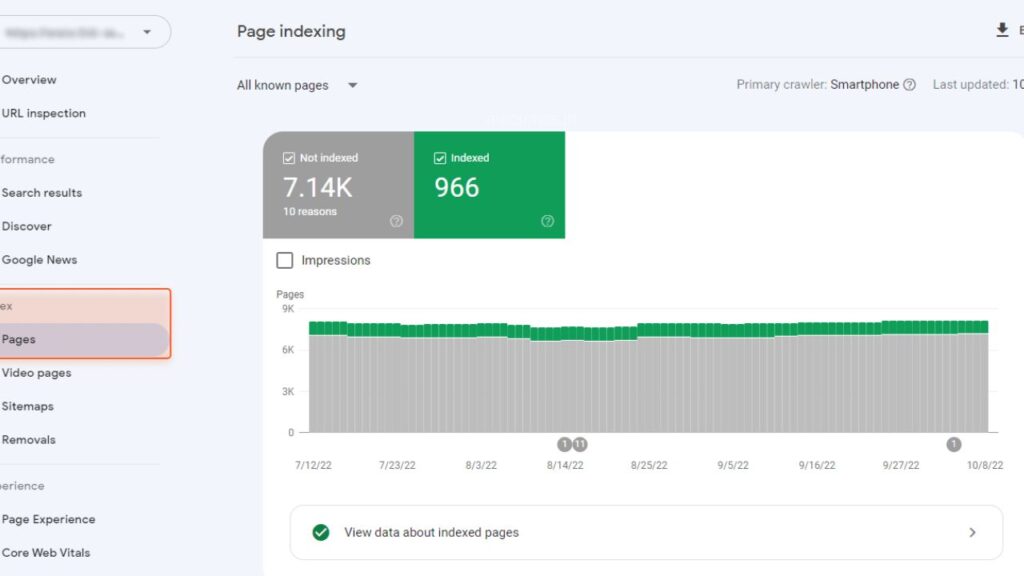This screenshot has height=576, width=1024.
Task: Enable the Impressions checkbox
Action: point(285,260)
